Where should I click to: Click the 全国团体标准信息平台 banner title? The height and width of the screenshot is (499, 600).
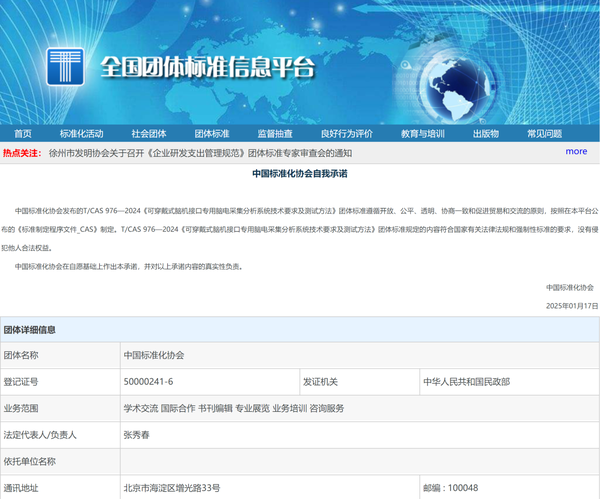pyautogui.click(x=208, y=67)
